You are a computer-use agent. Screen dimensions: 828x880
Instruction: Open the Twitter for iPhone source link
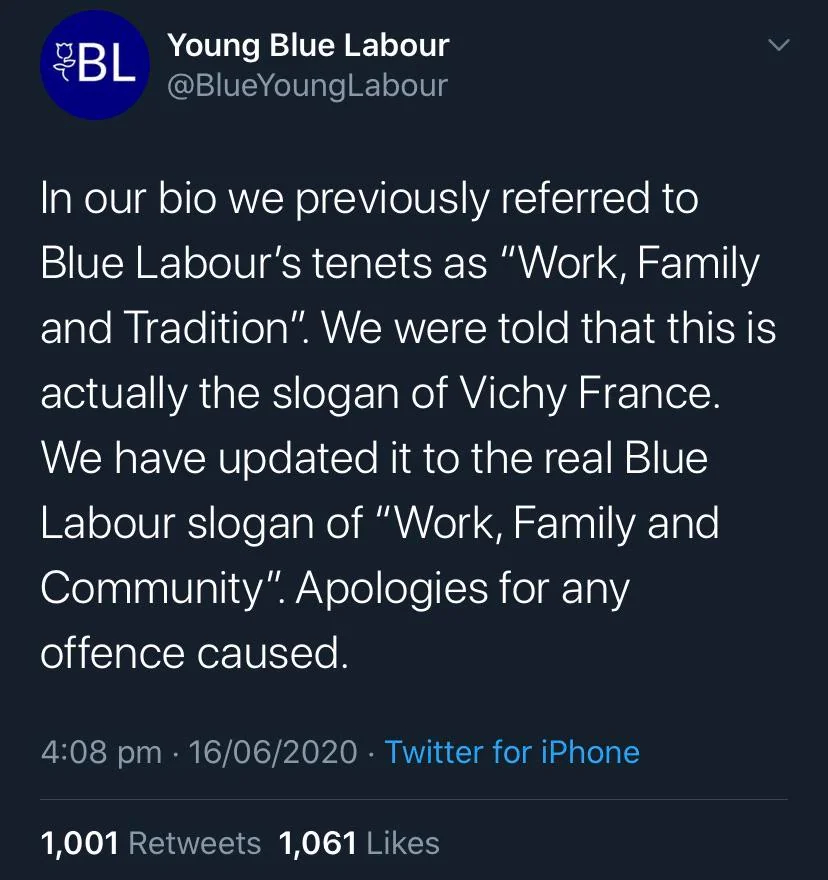[512, 751]
